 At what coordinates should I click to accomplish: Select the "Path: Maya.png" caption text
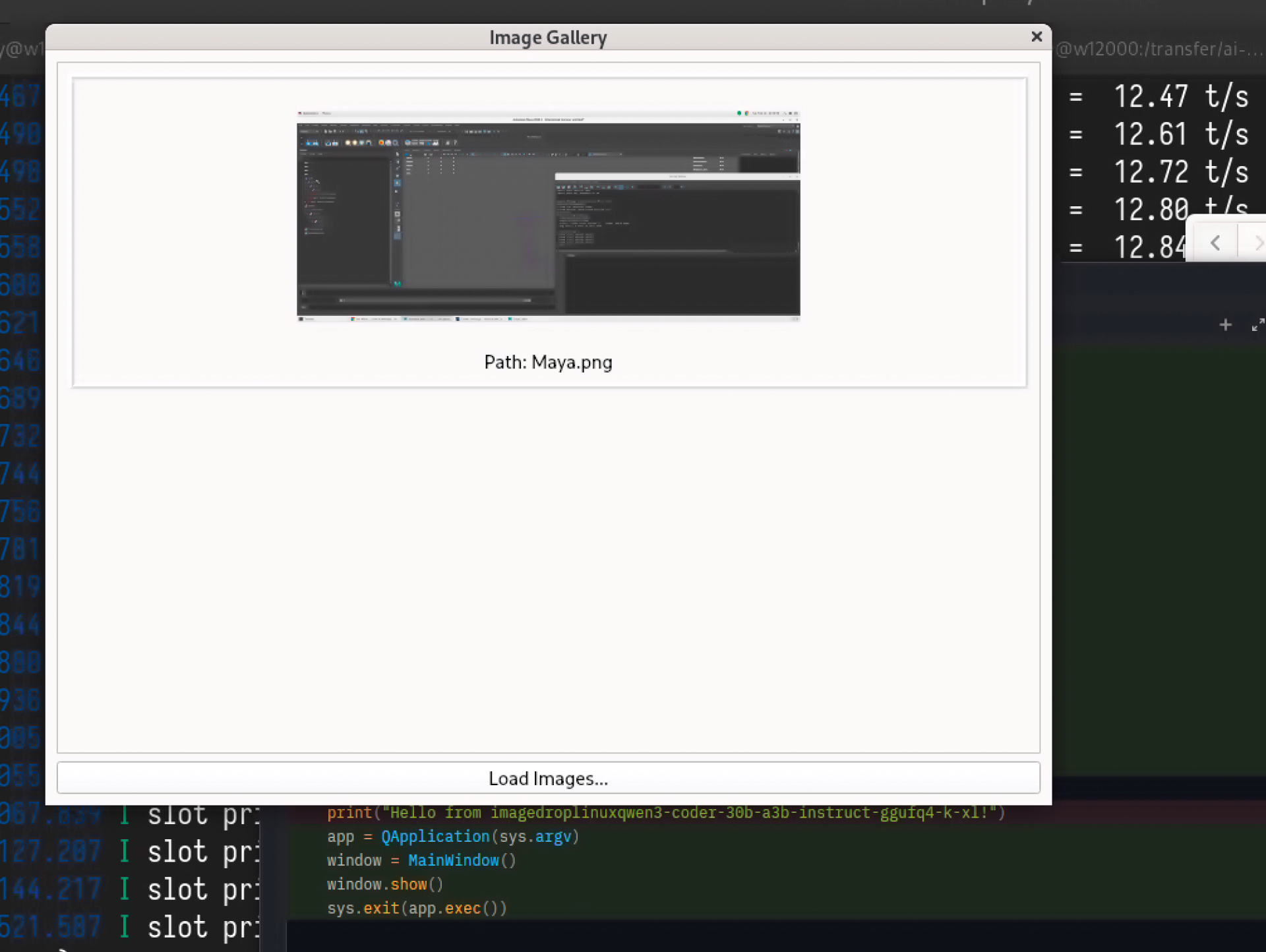pos(548,362)
